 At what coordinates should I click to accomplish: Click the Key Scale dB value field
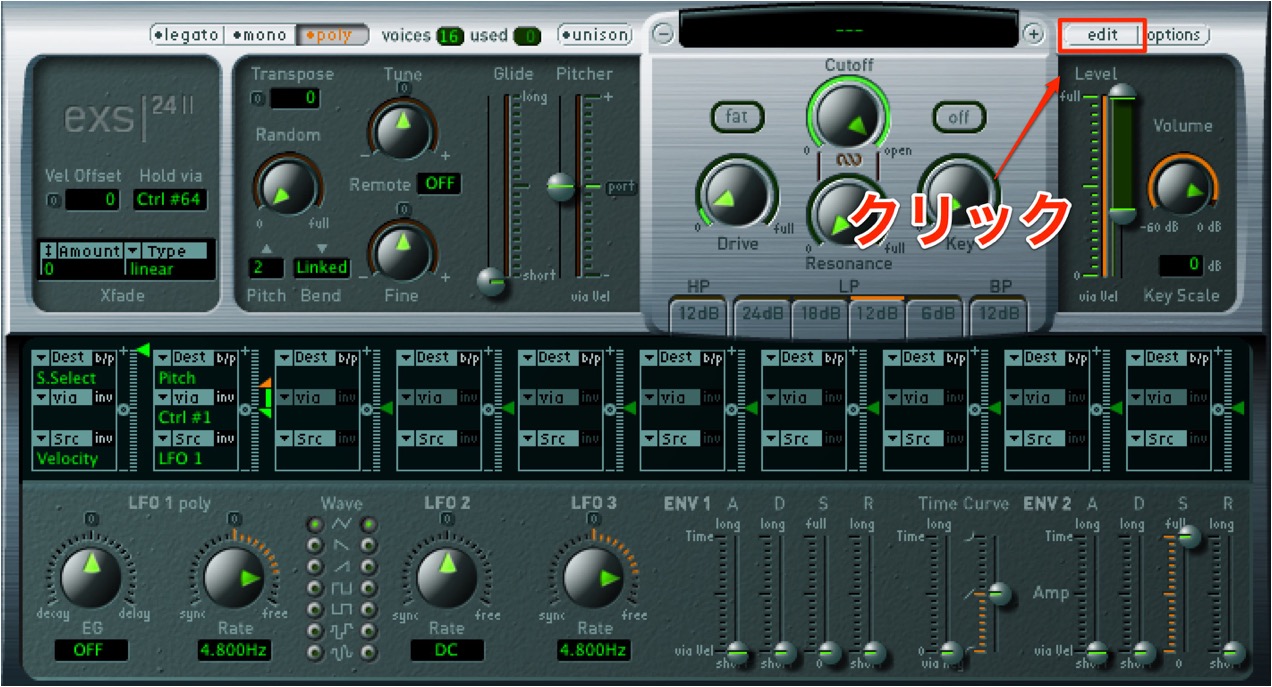[1181, 265]
